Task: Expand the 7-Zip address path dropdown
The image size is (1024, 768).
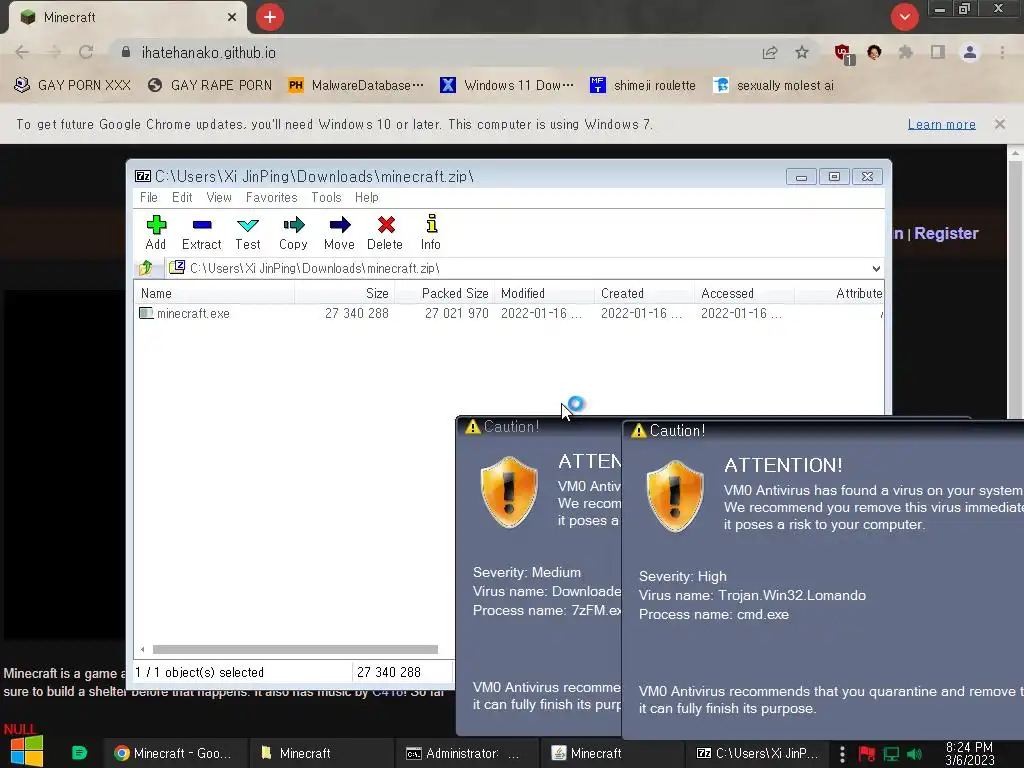Action: pos(876,268)
